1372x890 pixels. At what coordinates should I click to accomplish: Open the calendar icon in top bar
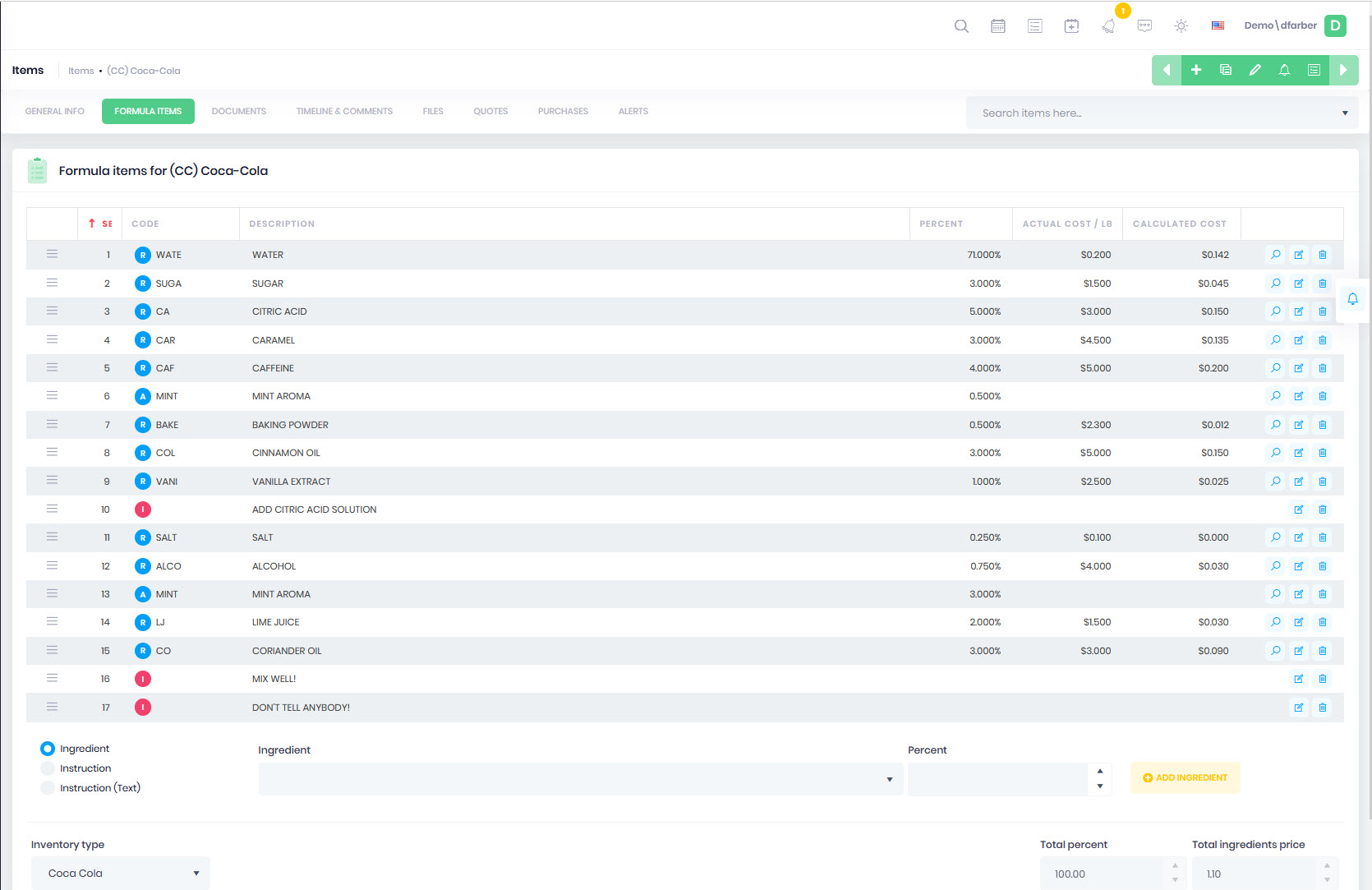pos(998,26)
